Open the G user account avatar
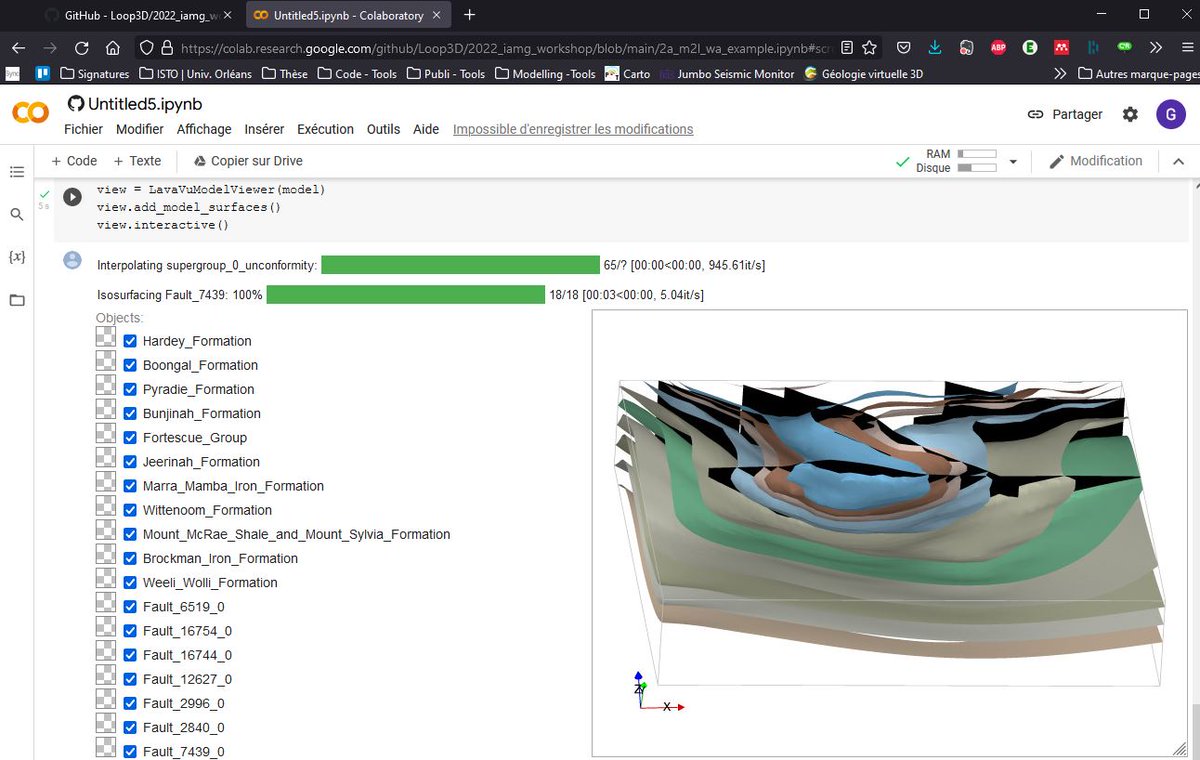 point(1171,114)
